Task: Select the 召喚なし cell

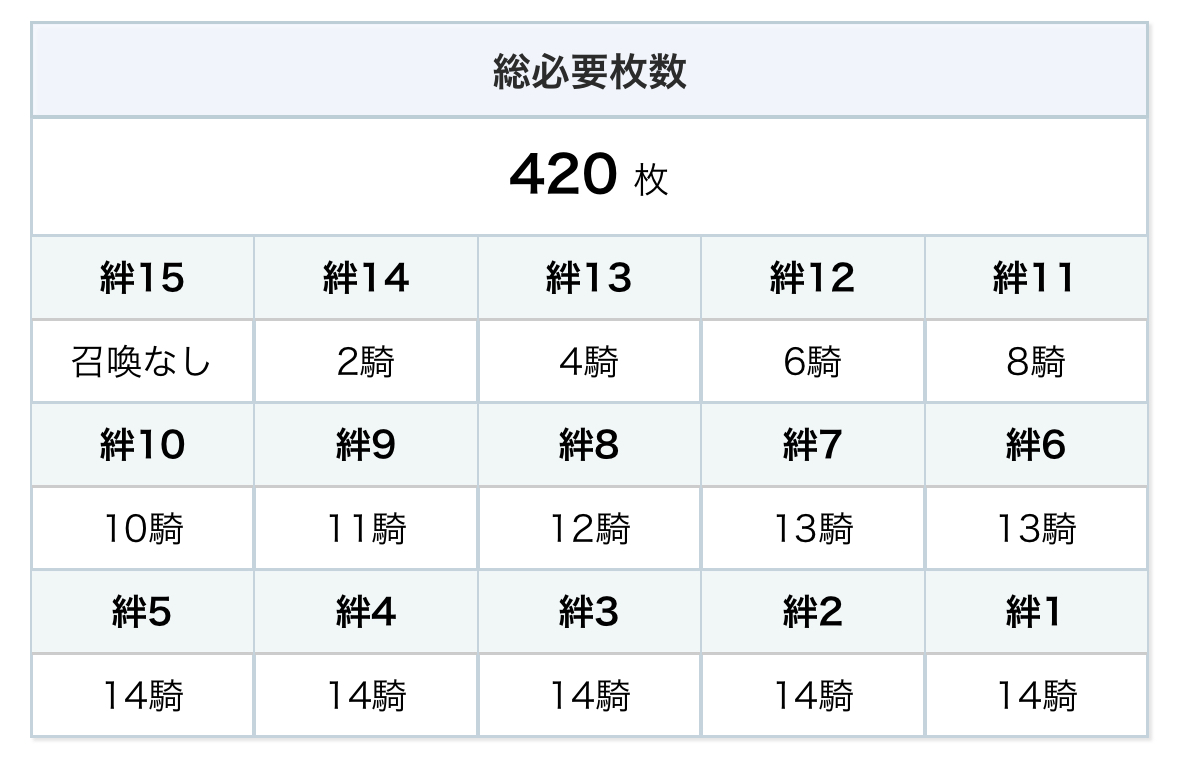Action: click(142, 361)
